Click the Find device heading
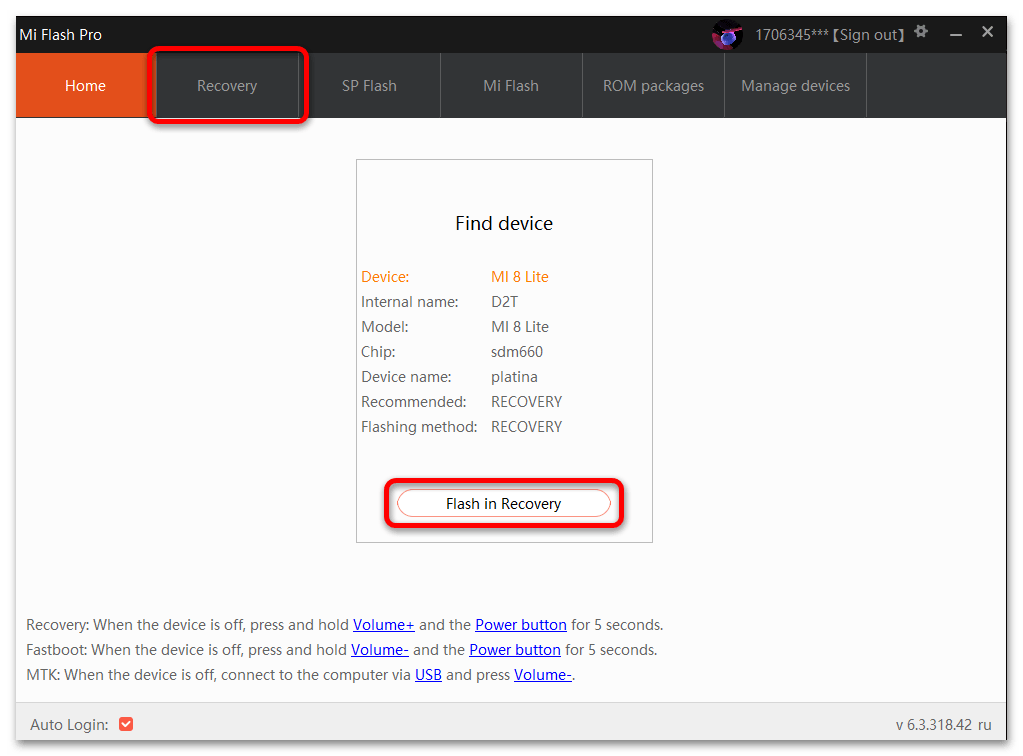 [x=504, y=224]
